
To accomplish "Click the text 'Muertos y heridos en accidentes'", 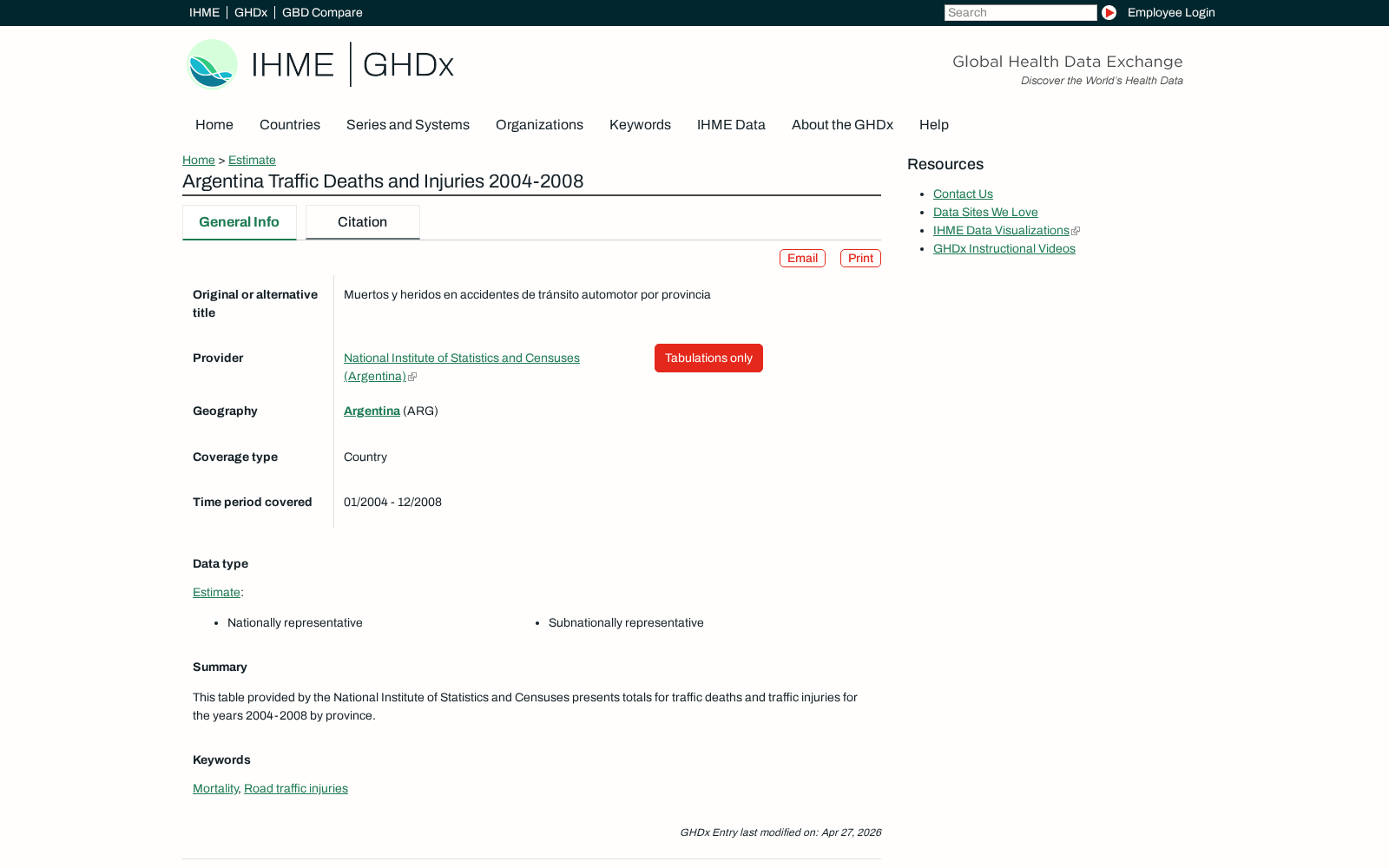I will pos(527,295).
